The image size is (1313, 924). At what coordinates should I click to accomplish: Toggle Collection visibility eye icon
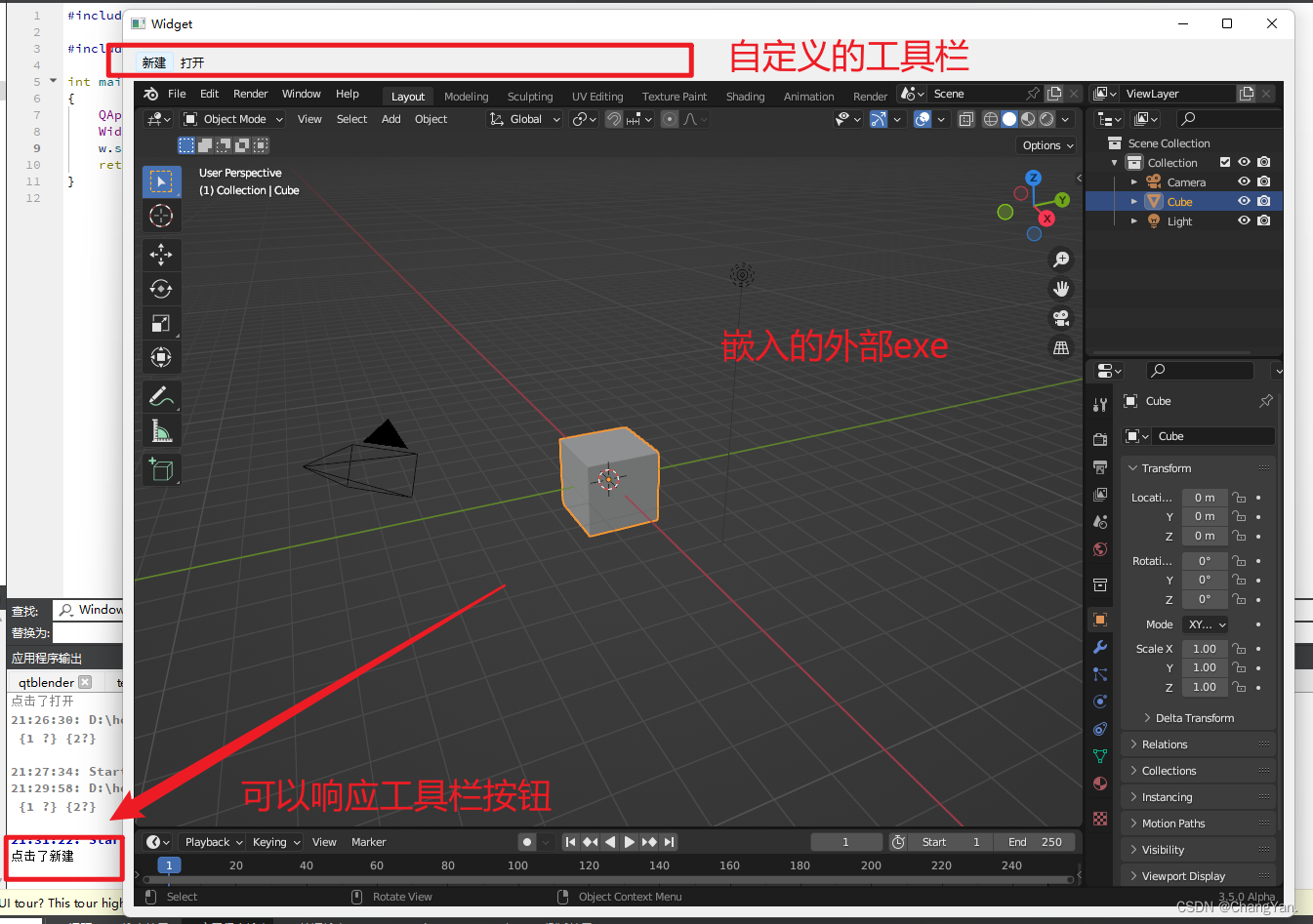tap(1244, 162)
